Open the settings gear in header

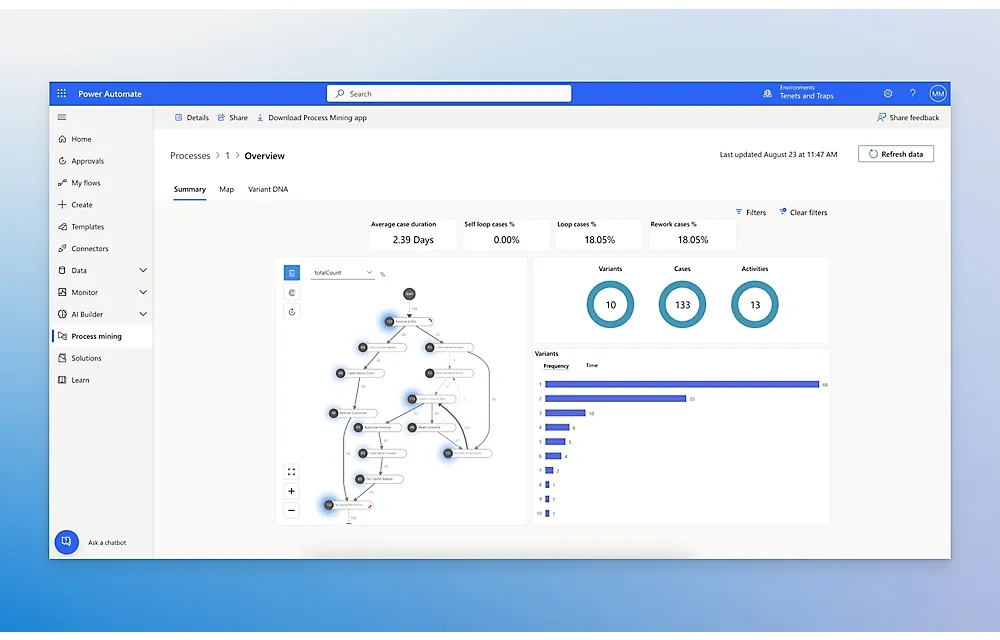[x=888, y=93]
